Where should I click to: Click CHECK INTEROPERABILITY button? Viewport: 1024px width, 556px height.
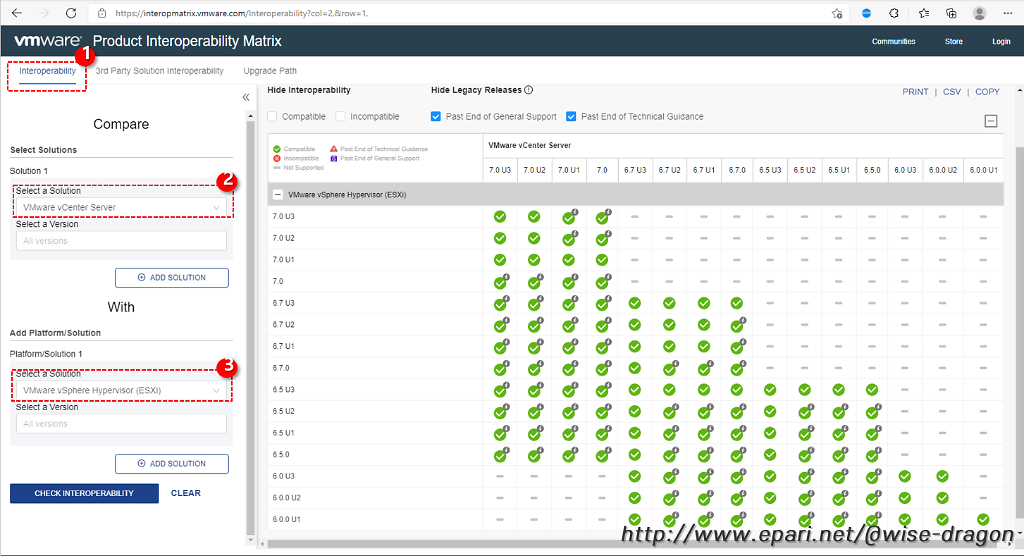point(84,493)
